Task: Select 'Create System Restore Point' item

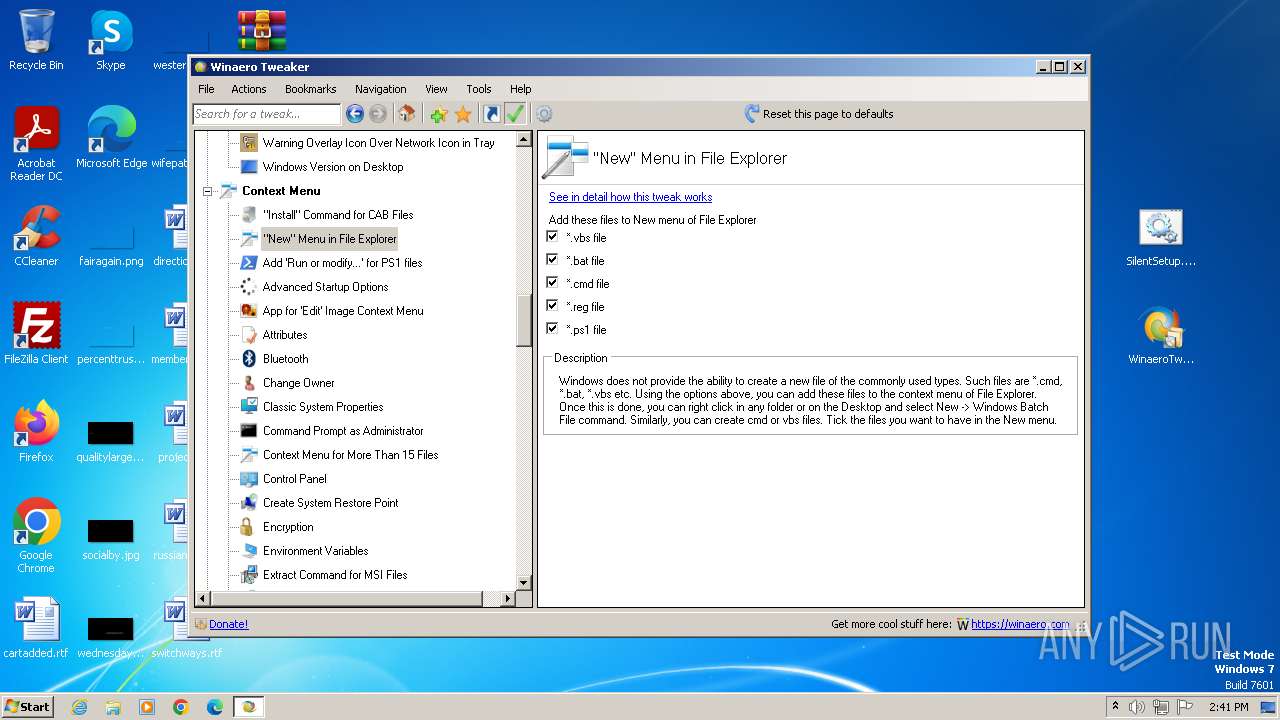Action: coord(330,503)
